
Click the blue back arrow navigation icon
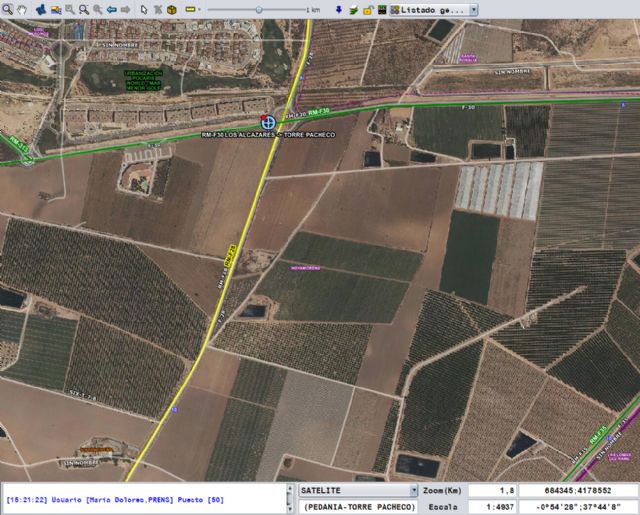(x=111, y=9)
